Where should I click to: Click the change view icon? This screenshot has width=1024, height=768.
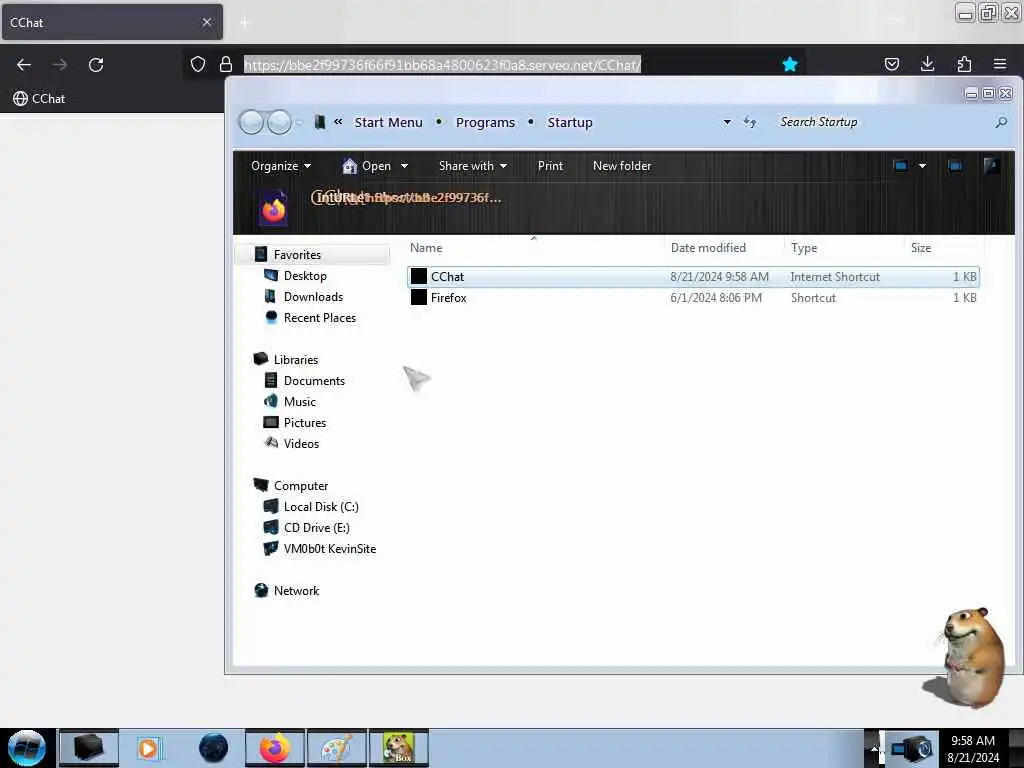click(901, 166)
